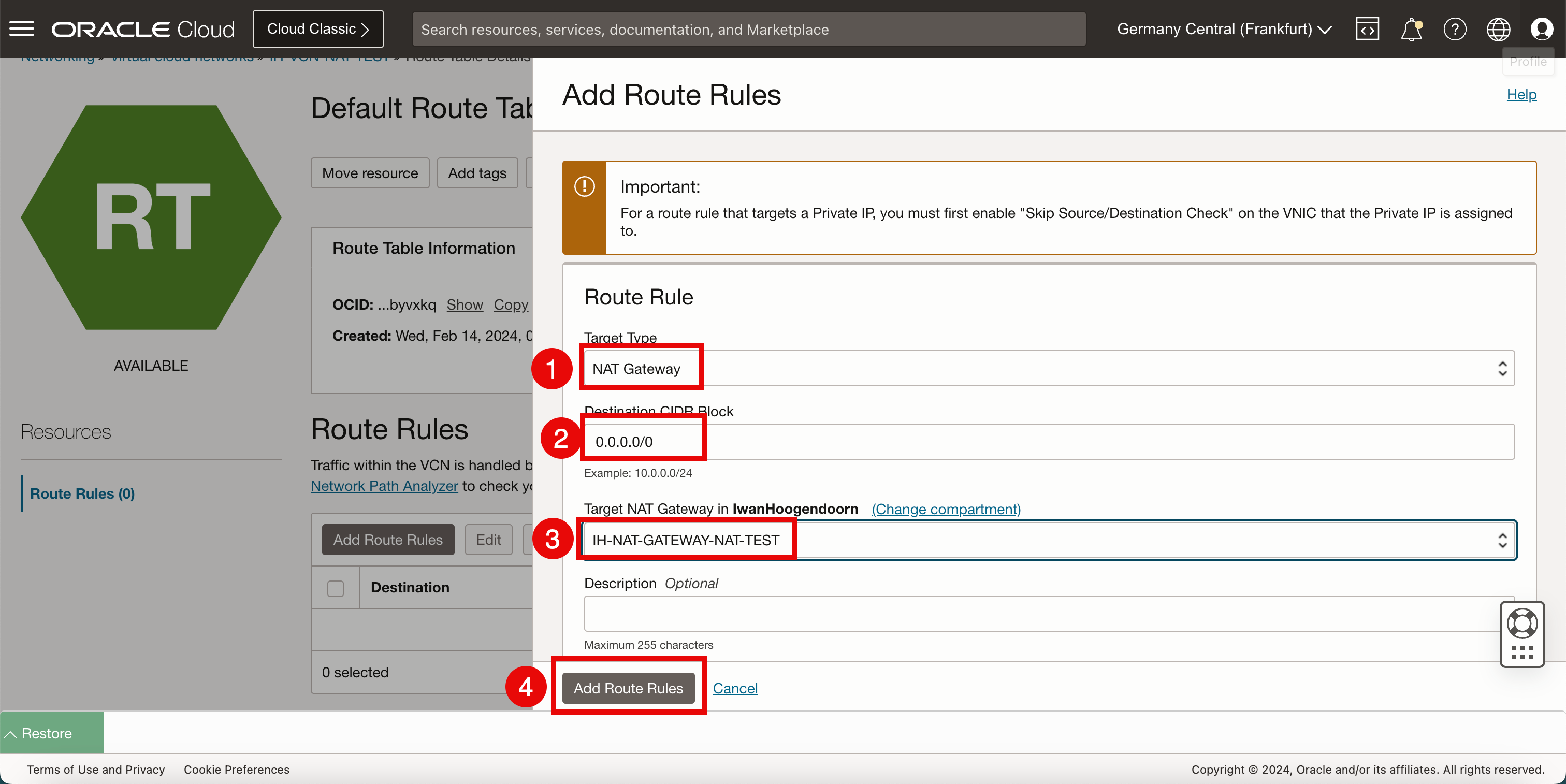Click the notifications bell icon

pyautogui.click(x=1410, y=28)
